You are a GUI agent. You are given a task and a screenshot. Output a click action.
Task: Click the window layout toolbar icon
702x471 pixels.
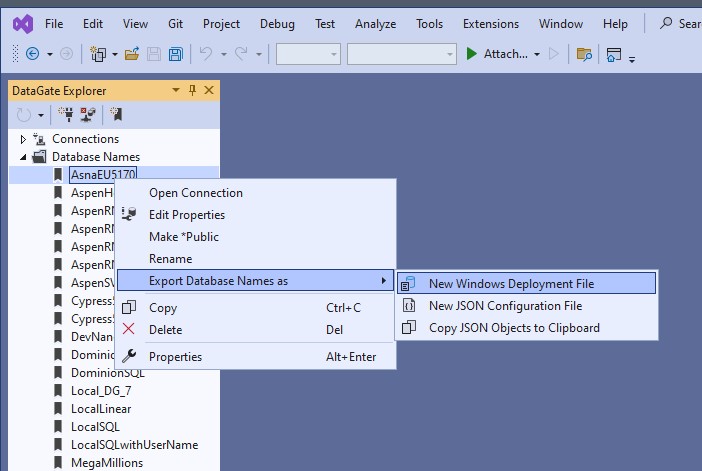pos(613,55)
